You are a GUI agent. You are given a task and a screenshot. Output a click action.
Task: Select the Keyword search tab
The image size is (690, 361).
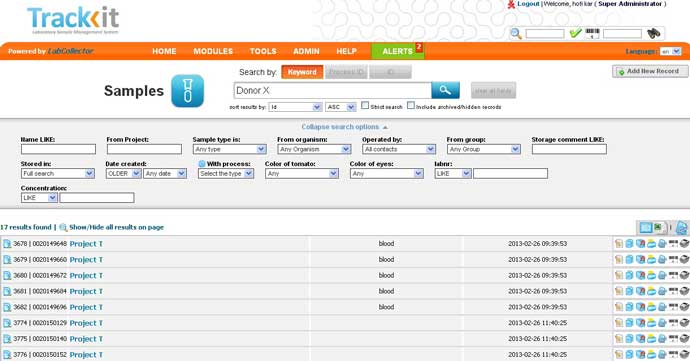302,72
